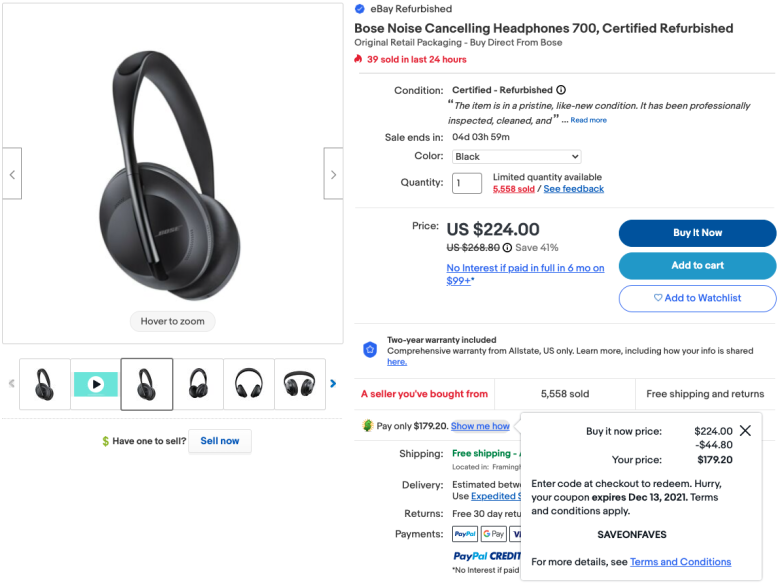Click the PayPal payment icon
This screenshot has height=585, width=780.
point(465,534)
